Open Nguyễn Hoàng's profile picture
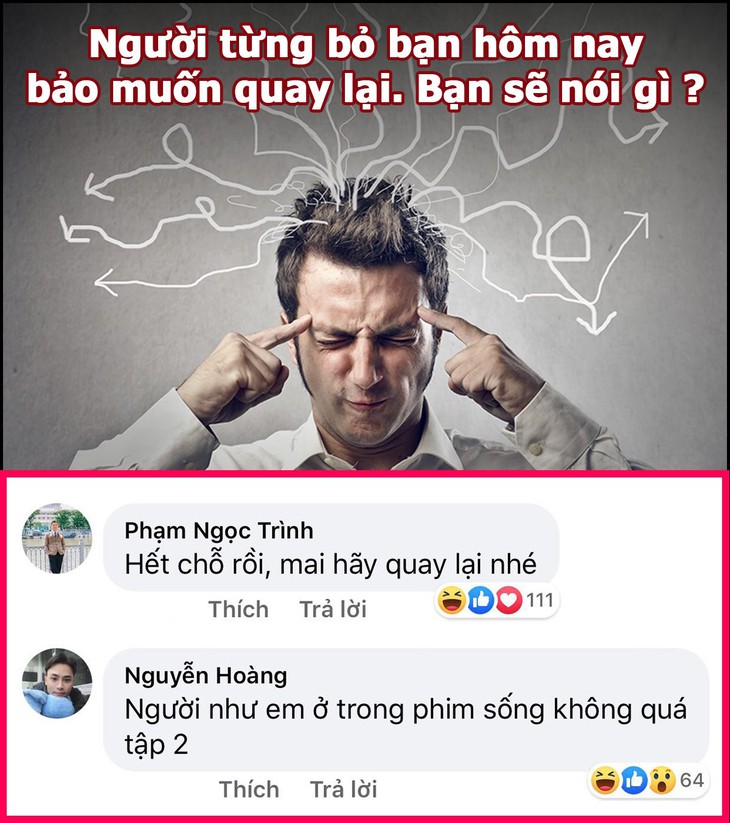This screenshot has width=730, height=823. pyautogui.click(x=57, y=683)
